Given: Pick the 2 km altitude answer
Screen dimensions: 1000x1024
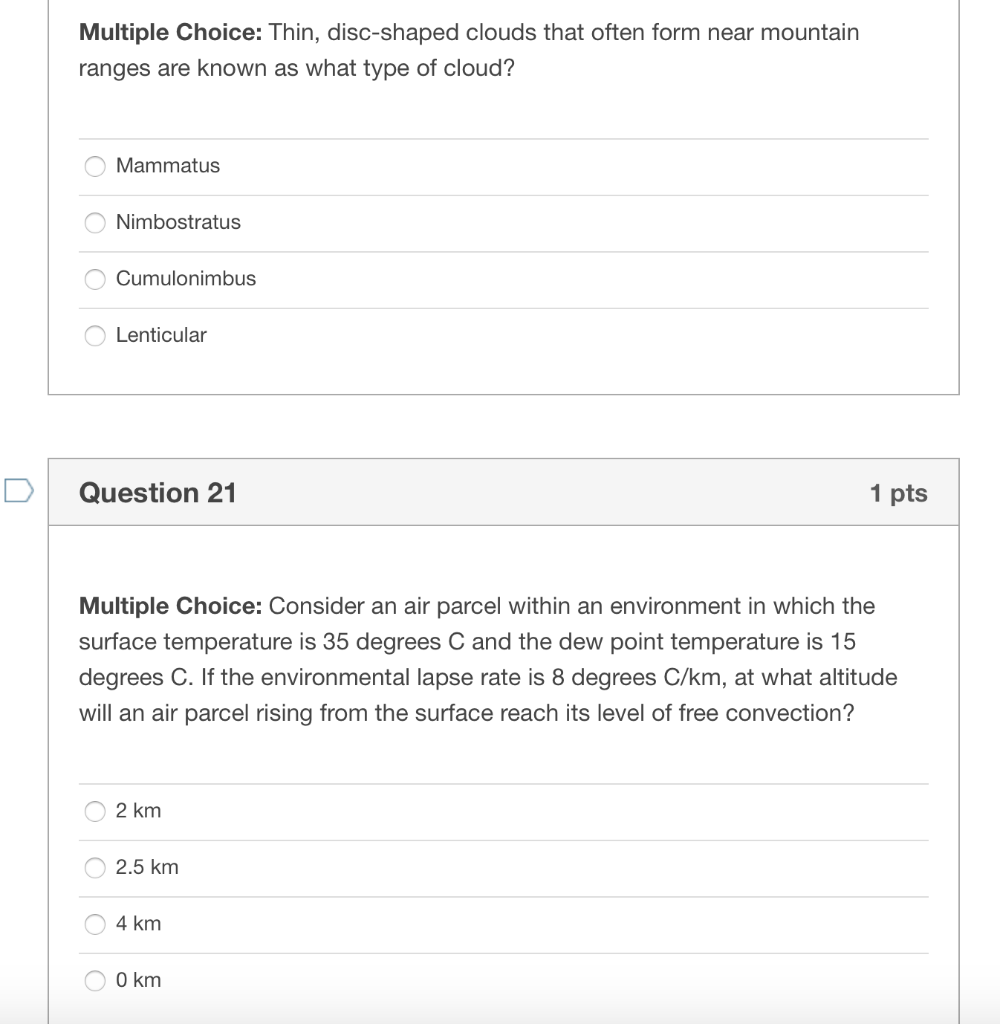Looking at the screenshot, I should click(x=94, y=811).
